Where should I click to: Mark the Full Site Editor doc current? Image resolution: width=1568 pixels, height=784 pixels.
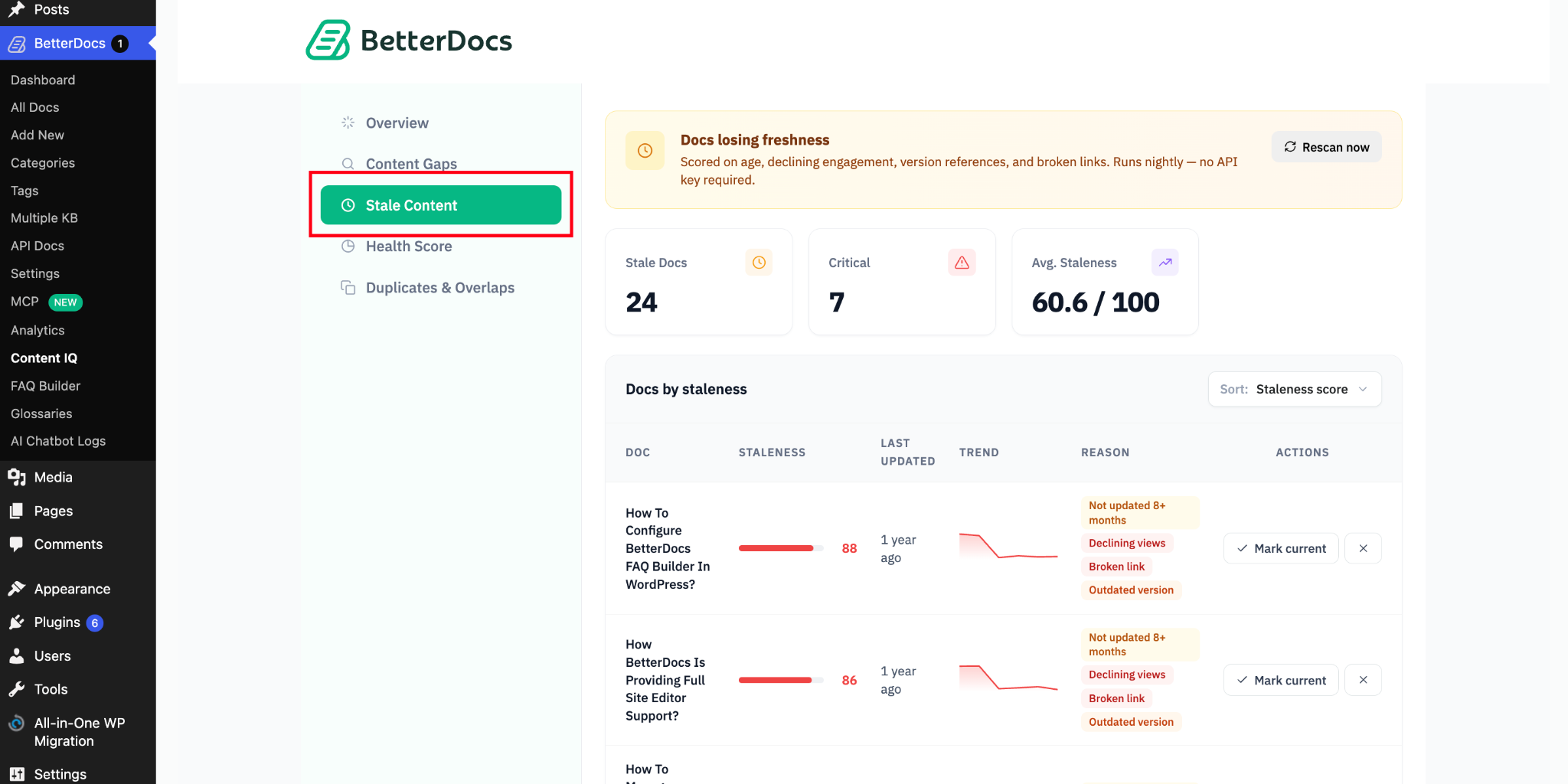[x=1281, y=680]
